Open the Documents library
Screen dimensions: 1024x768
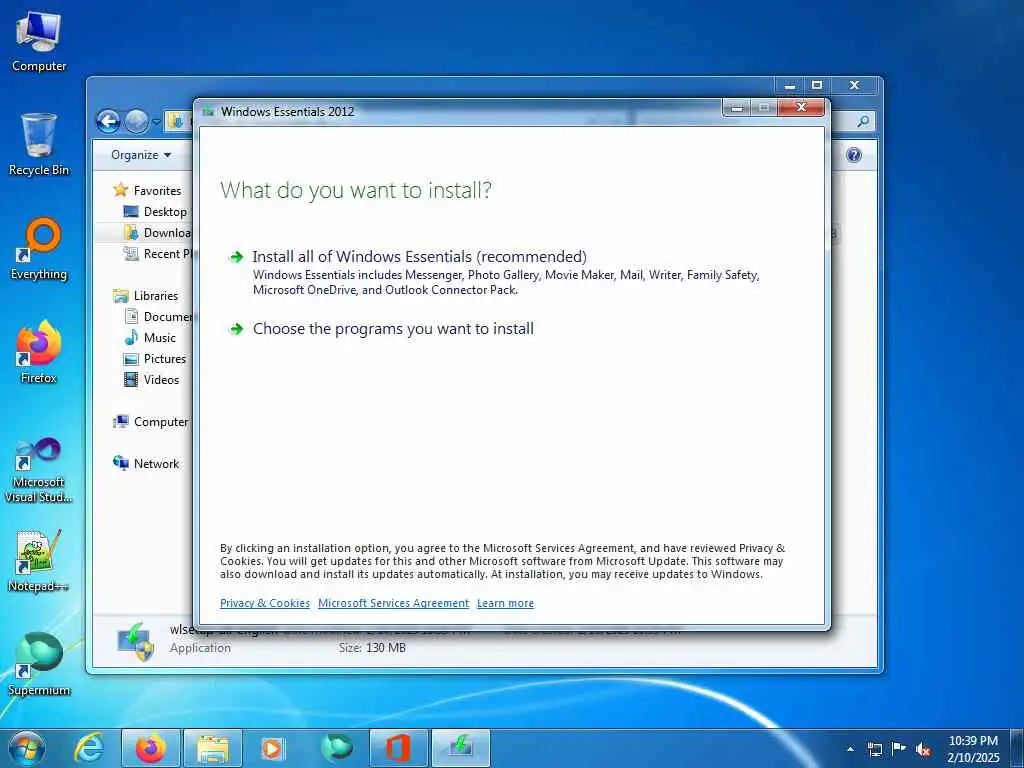[157, 317]
